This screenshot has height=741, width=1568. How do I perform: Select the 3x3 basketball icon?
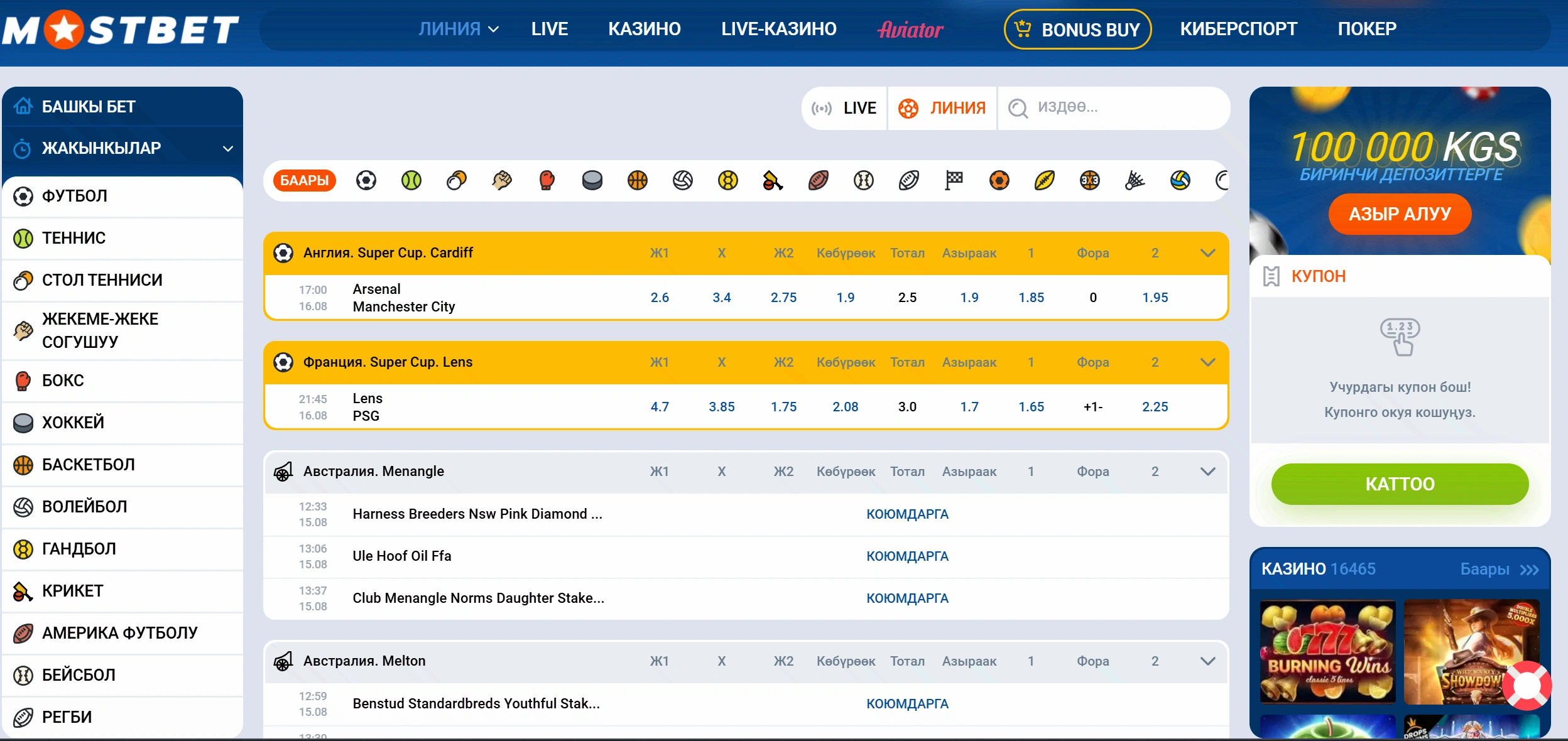1090,181
